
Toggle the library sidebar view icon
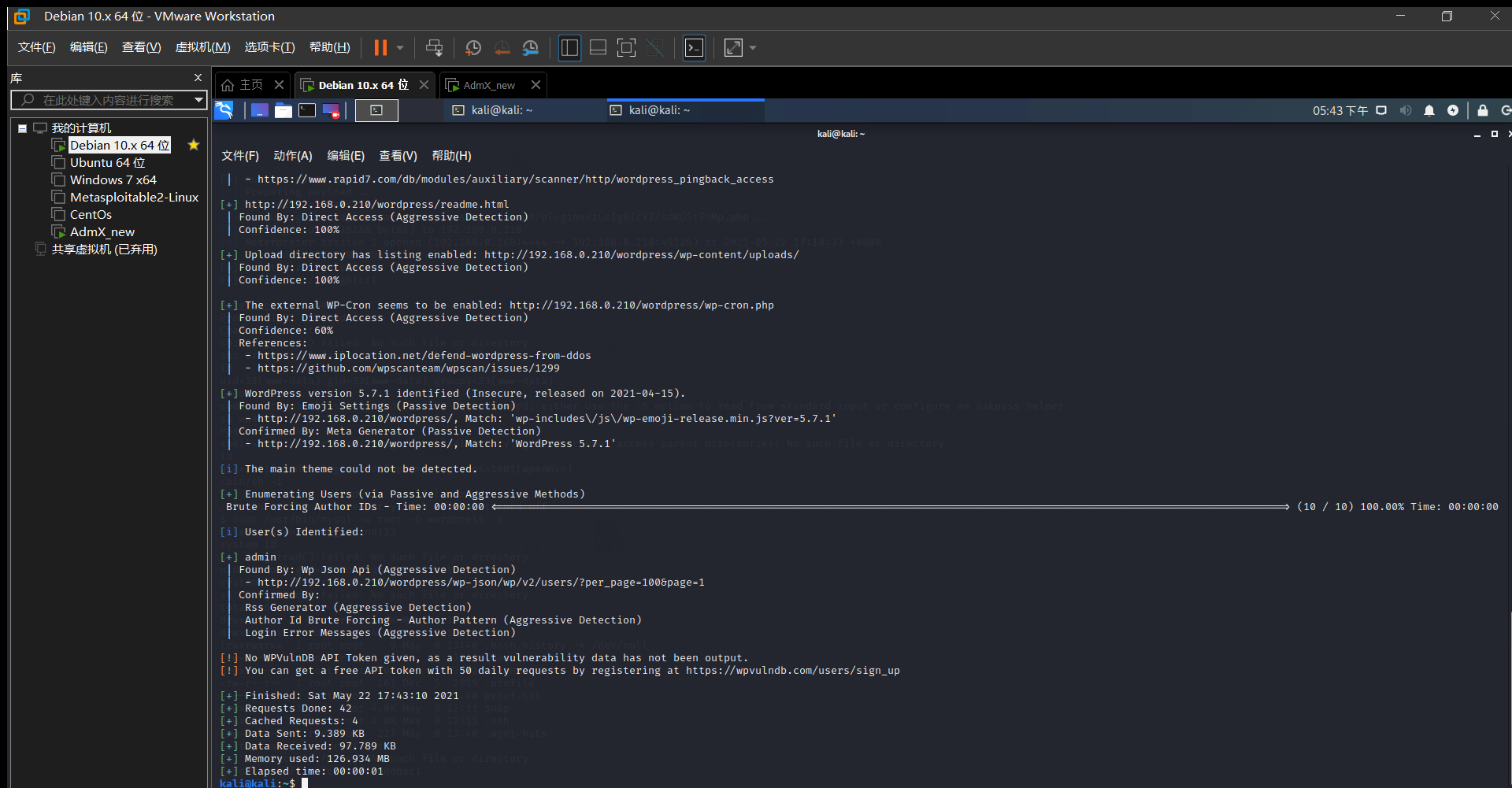coord(569,48)
